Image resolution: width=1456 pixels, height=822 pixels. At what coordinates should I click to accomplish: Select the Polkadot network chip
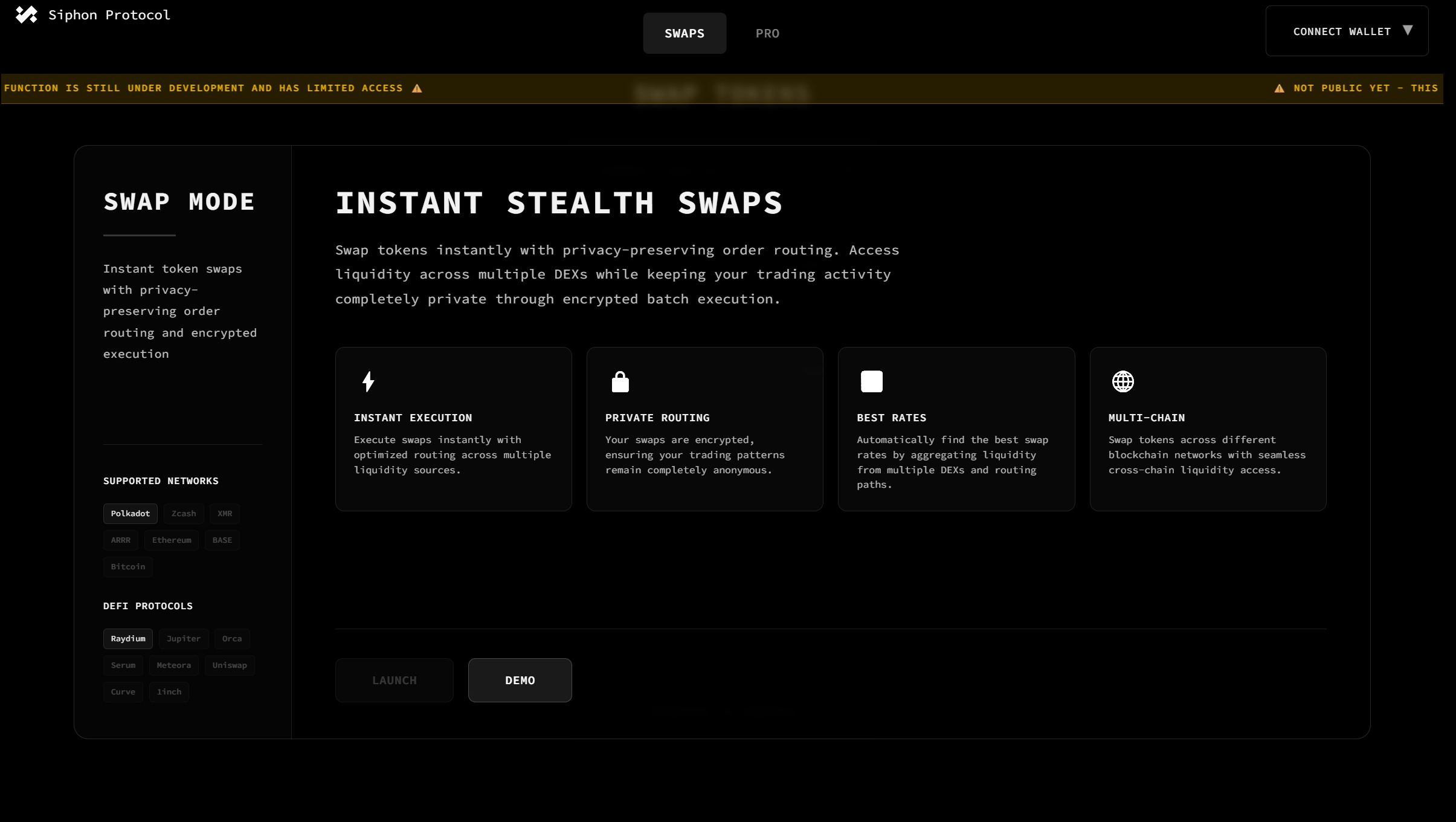[130, 513]
